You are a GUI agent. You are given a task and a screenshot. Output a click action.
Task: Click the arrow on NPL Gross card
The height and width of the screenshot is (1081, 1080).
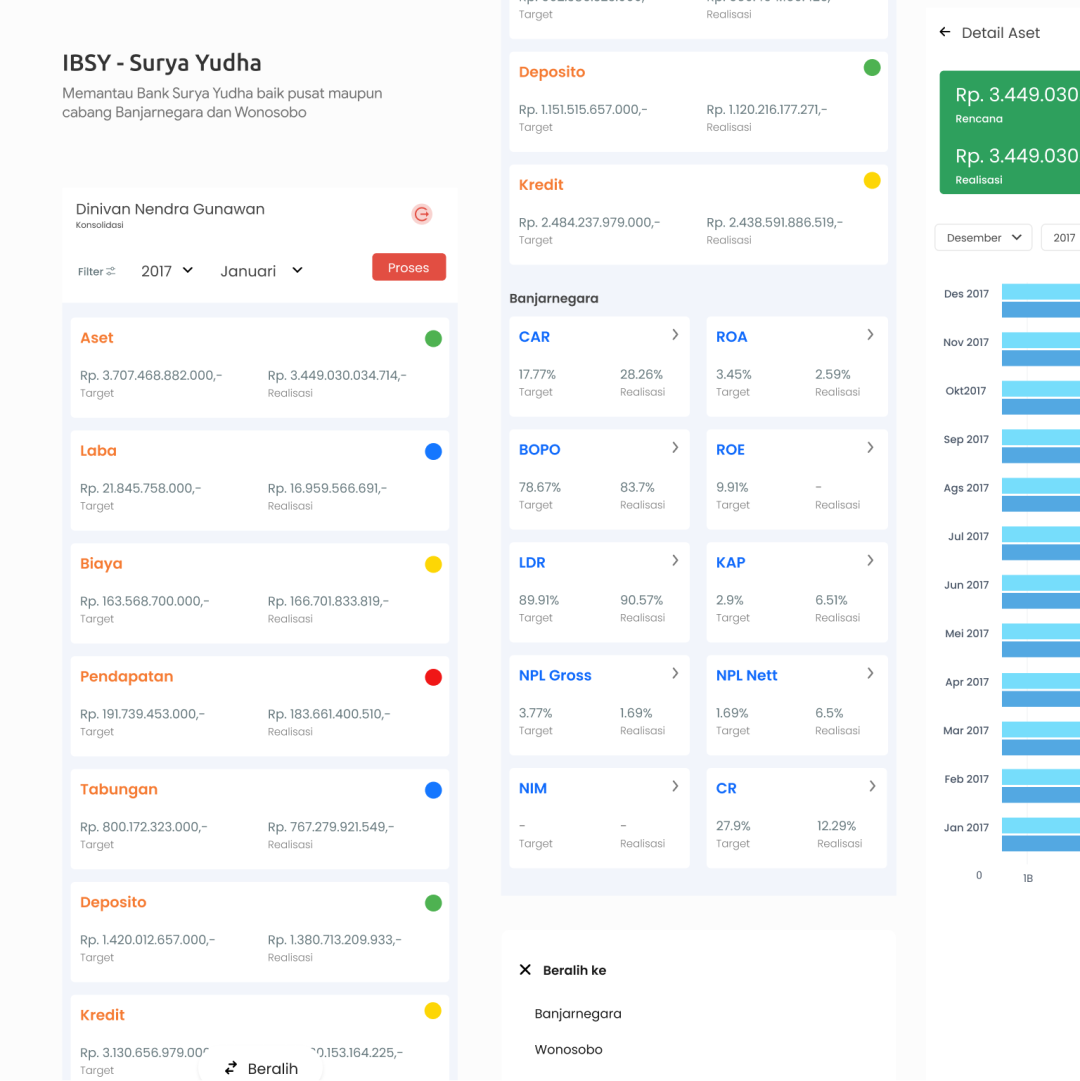pos(675,673)
